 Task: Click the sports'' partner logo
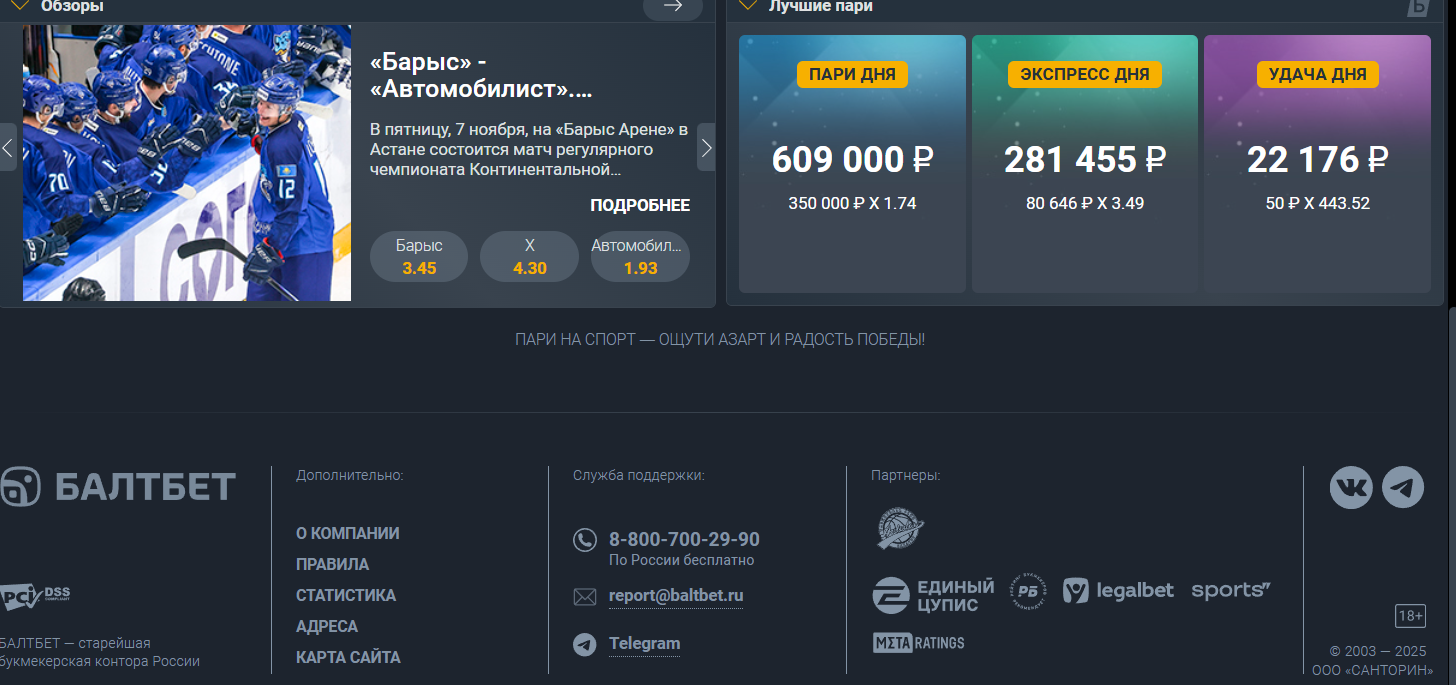click(x=1230, y=590)
